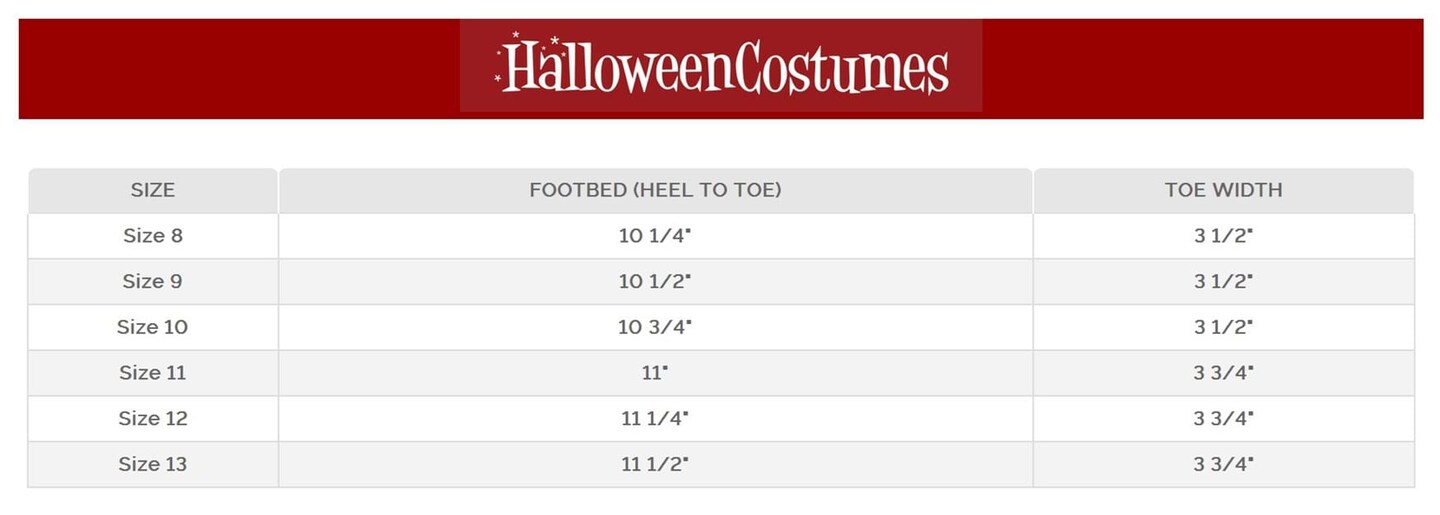The height and width of the screenshot is (515, 1440).
Task: Select the Size 12 row label
Action: (x=153, y=418)
